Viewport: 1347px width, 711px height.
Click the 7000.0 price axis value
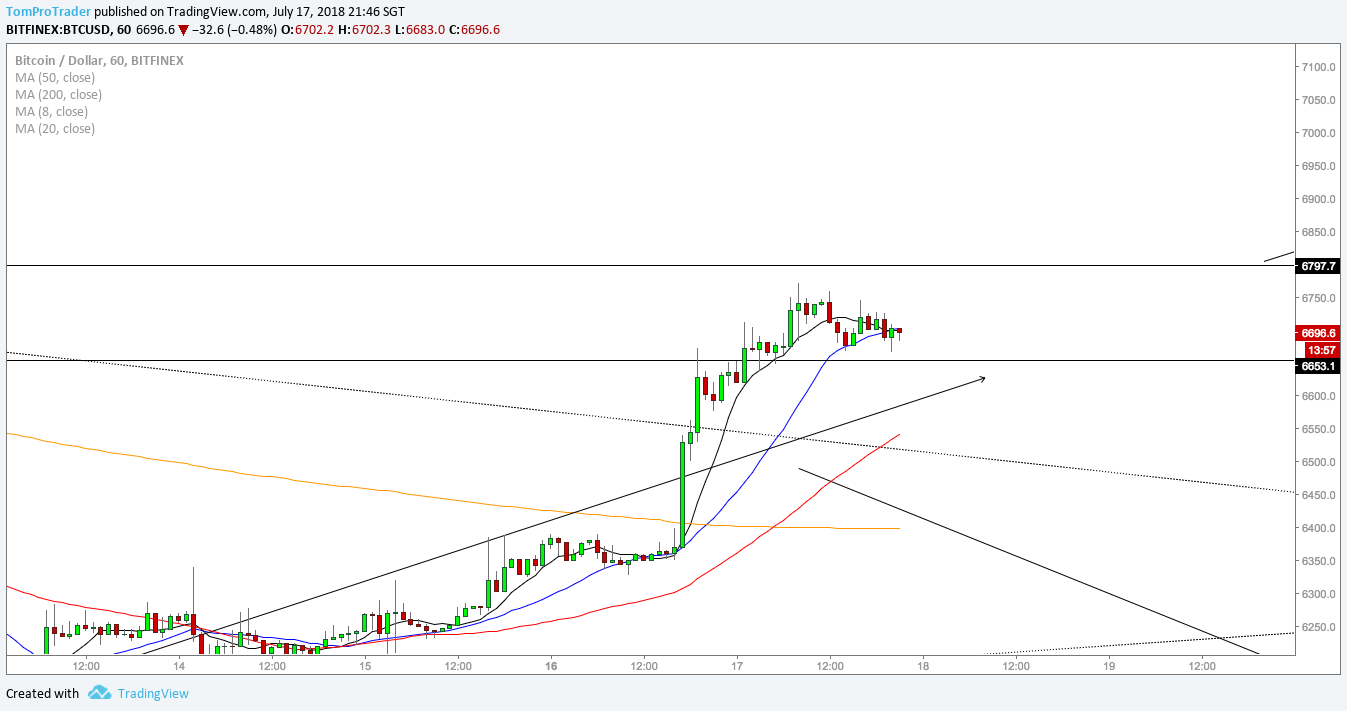pos(1320,133)
